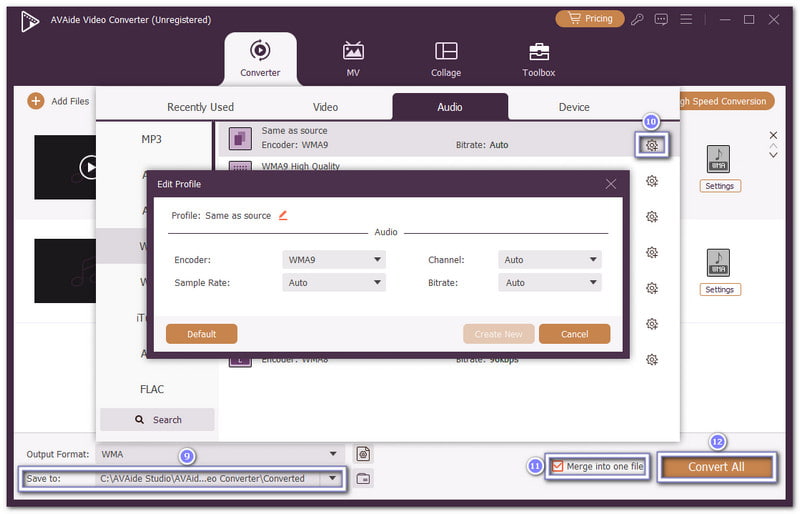Click the Default button

click(x=202, y=334)
